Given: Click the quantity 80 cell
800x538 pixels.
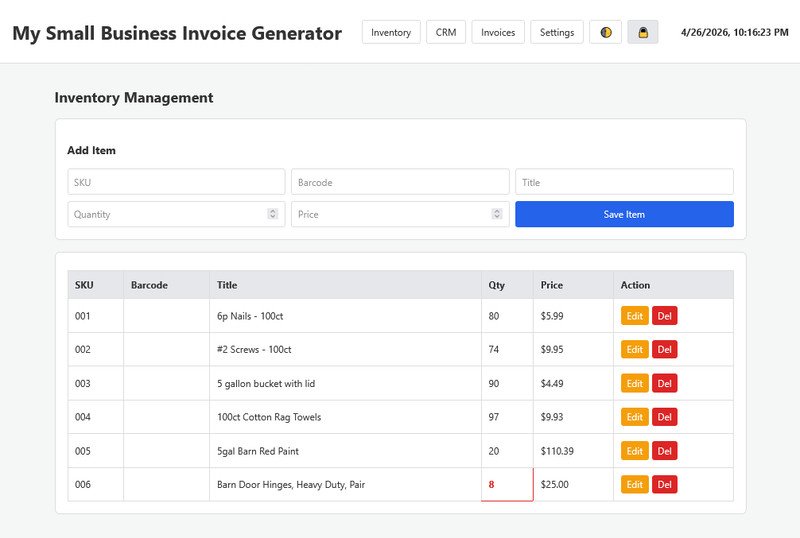Looking at the screenshot, I should (507, 315).
